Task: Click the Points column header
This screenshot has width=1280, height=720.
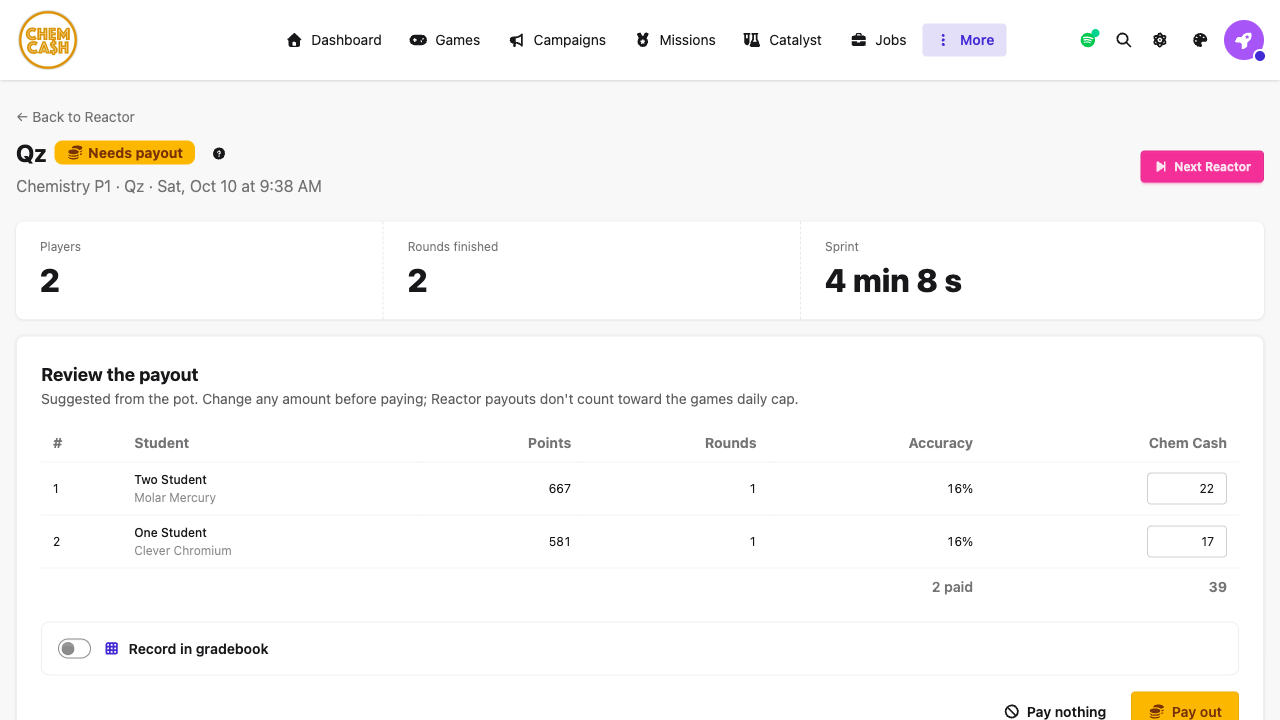Action: point(549,443)
